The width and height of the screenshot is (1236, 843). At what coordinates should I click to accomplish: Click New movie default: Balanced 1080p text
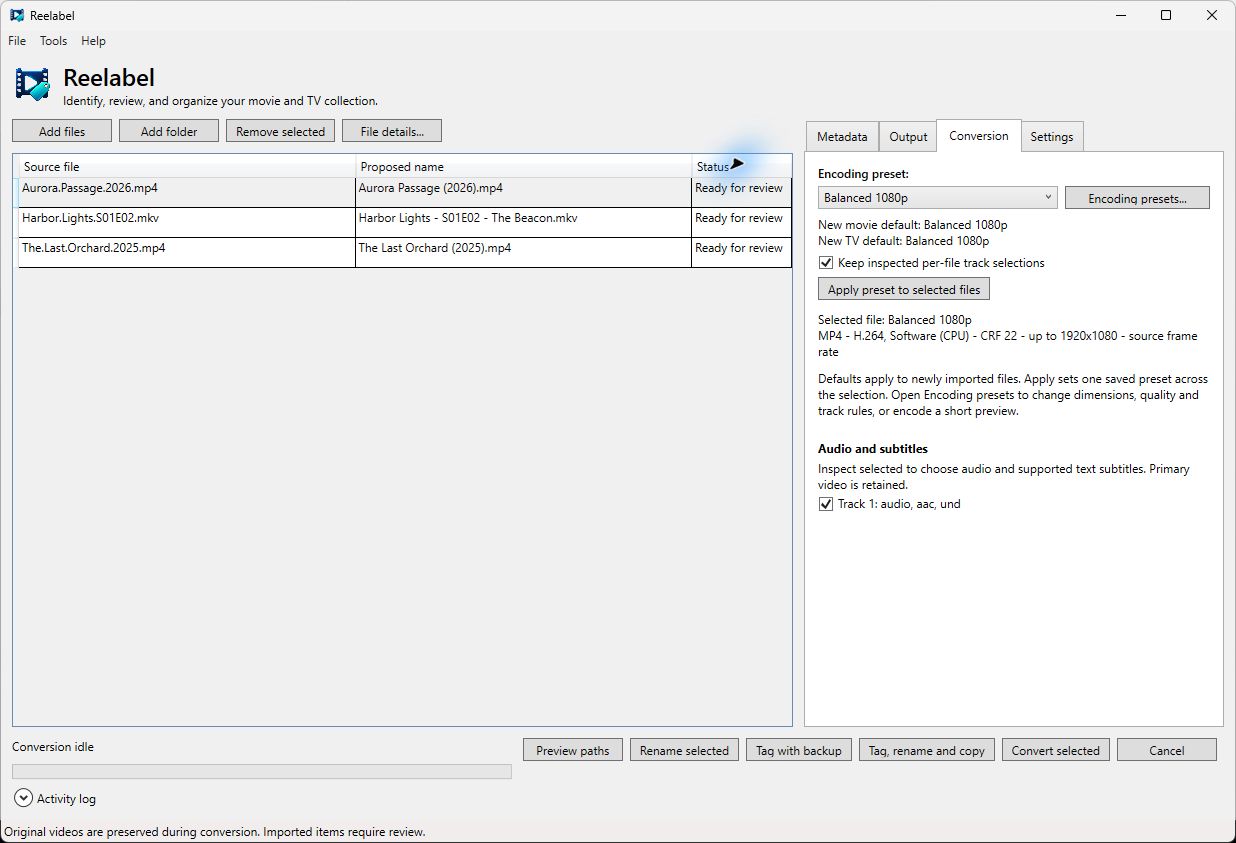point(913,225)
